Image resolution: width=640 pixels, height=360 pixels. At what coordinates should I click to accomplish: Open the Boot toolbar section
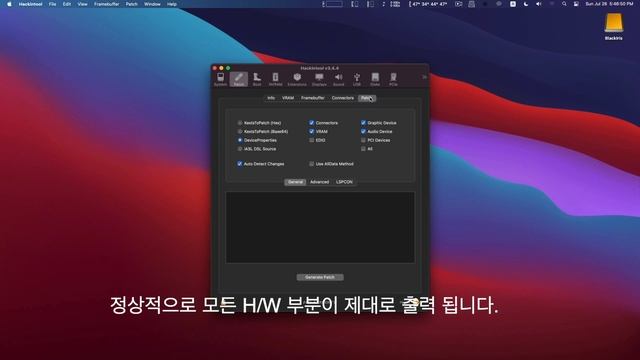(x=257, y=79)
